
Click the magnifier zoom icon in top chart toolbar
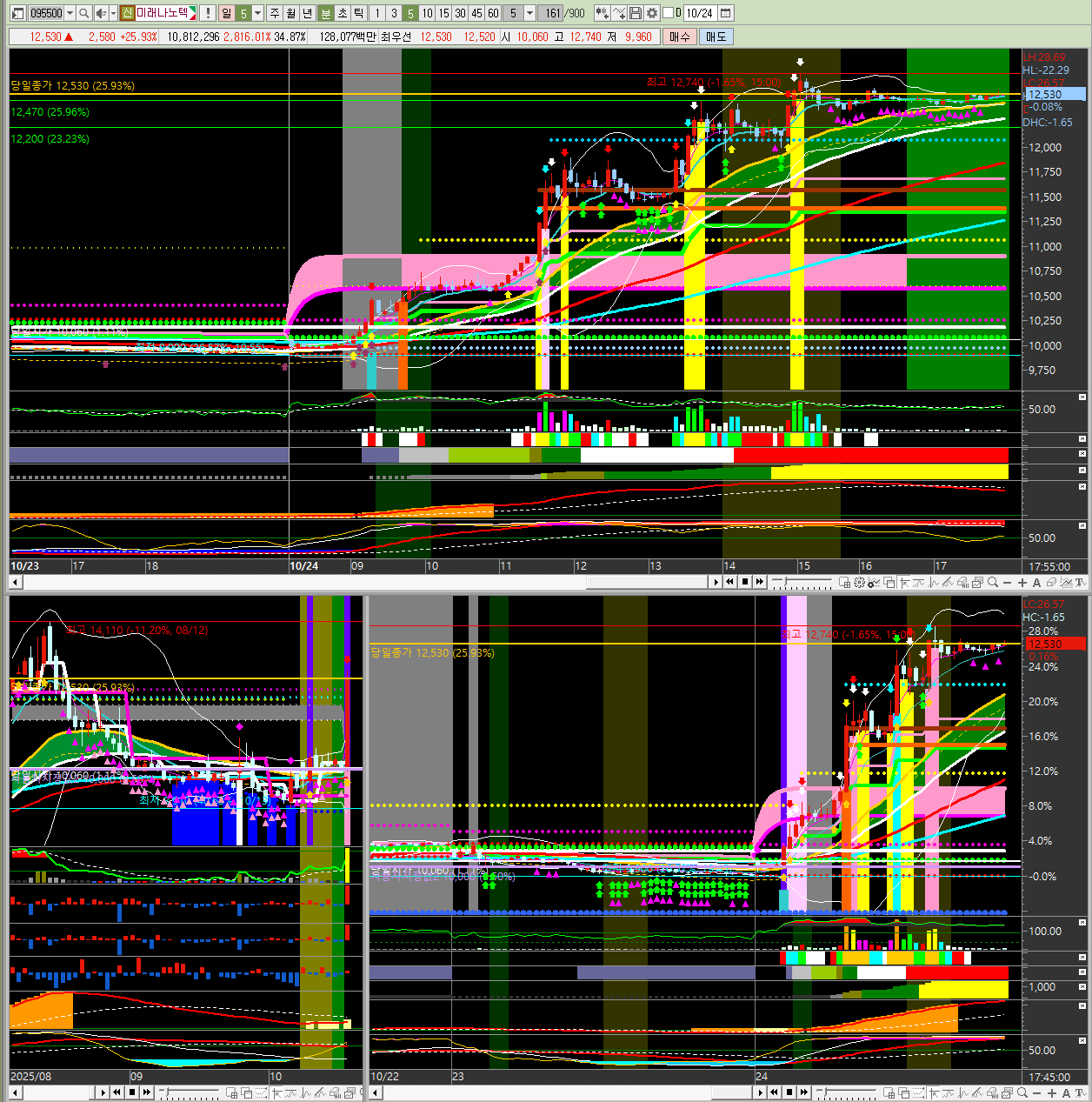[x=993, y=583]
